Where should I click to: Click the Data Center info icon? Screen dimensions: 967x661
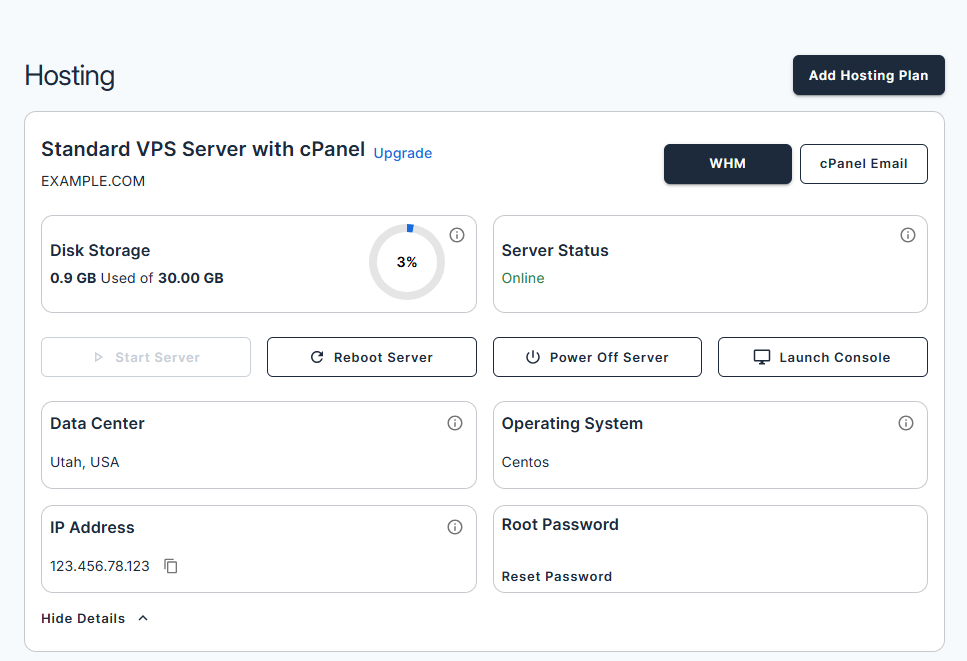(455, 423)
